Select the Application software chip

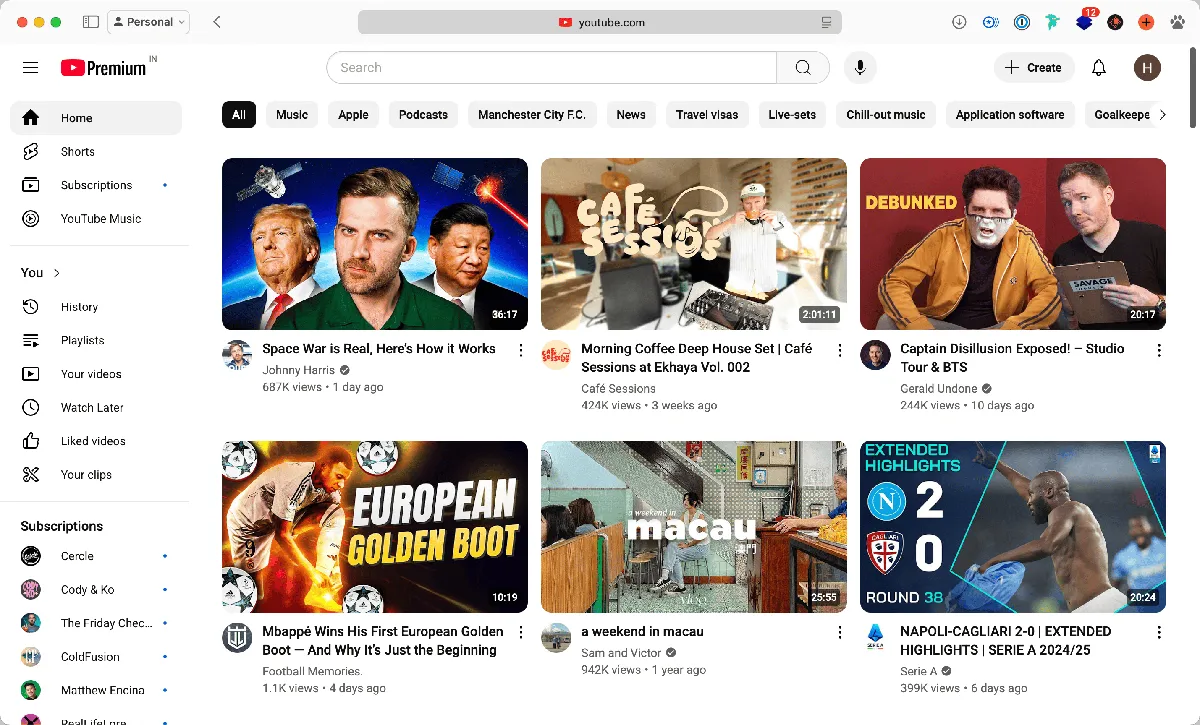pyautogui.click(x=1010, y=115)
